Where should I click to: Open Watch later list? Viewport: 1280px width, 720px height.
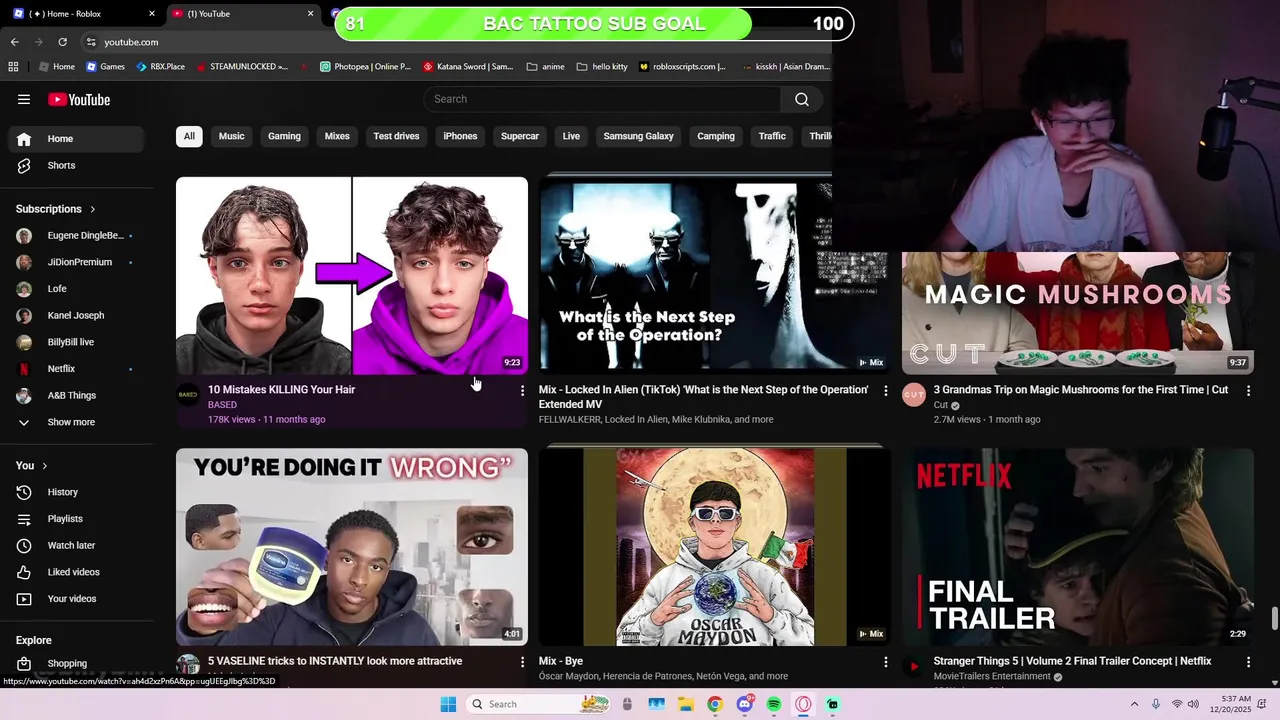(x=72, y=545)
